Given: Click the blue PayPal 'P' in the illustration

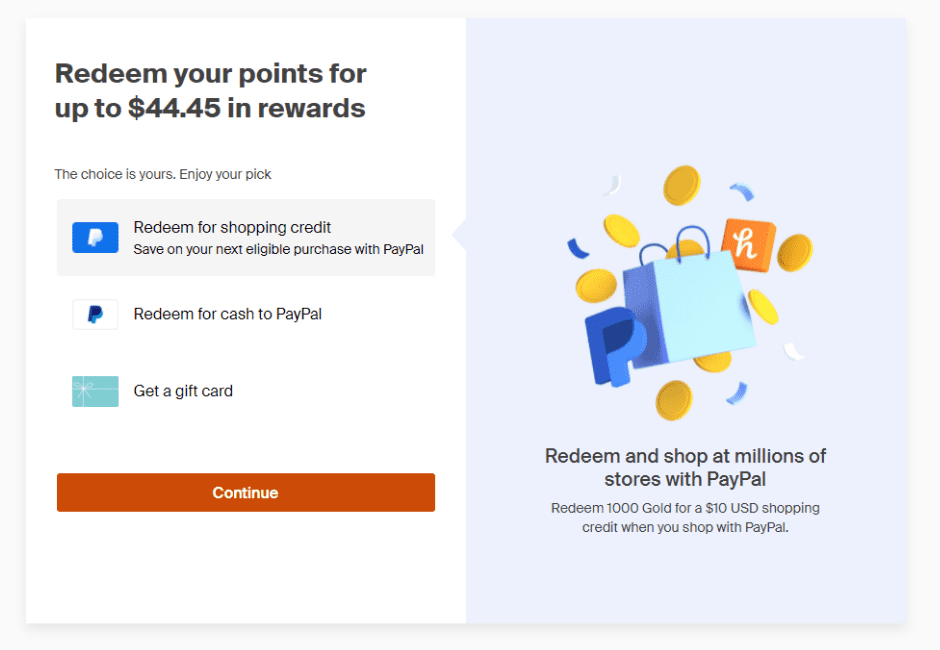Looking at the screenshot, I should [617, 345].
